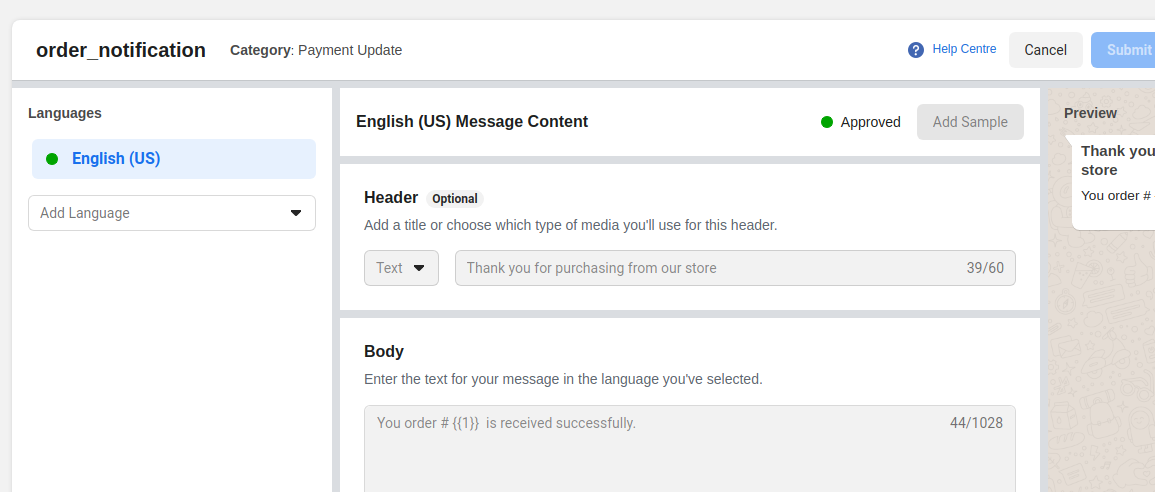Select English (US) in Languages list
This screenshot has width=1155, height=492.
click(x=174, y=159)
